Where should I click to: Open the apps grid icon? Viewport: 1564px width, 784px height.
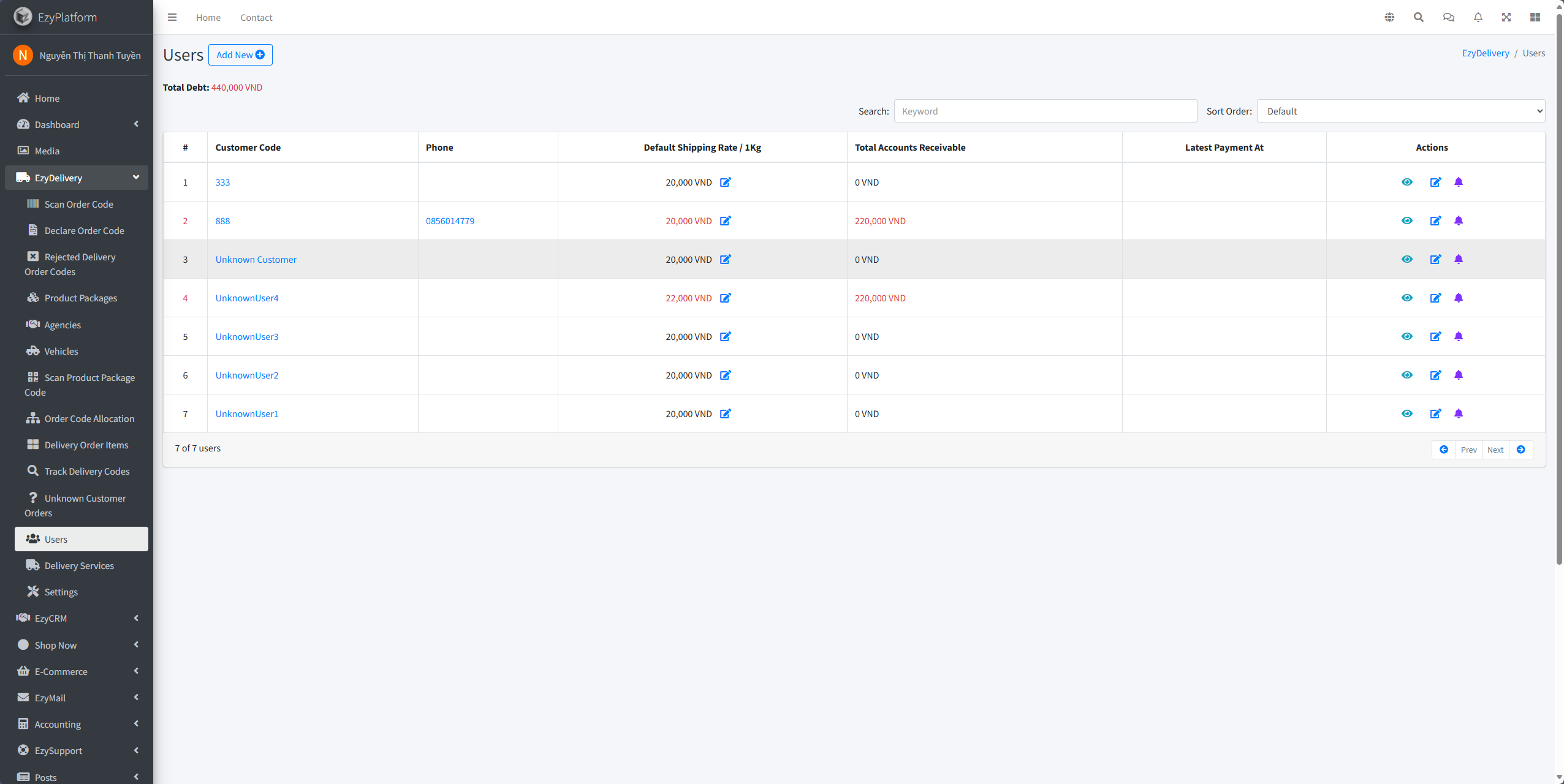tap(1535, 17)
